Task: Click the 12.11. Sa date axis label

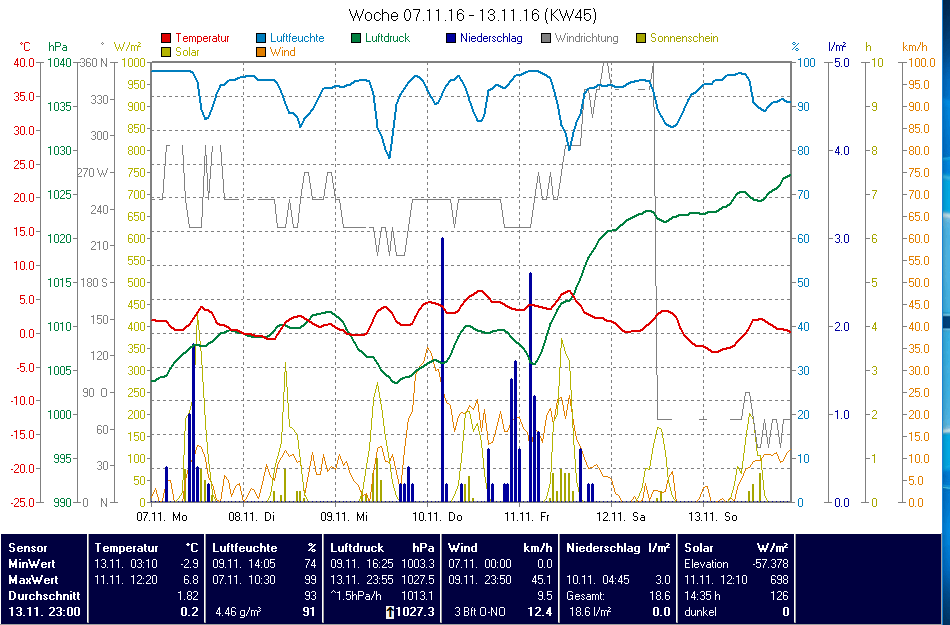Action: (622, 517)
